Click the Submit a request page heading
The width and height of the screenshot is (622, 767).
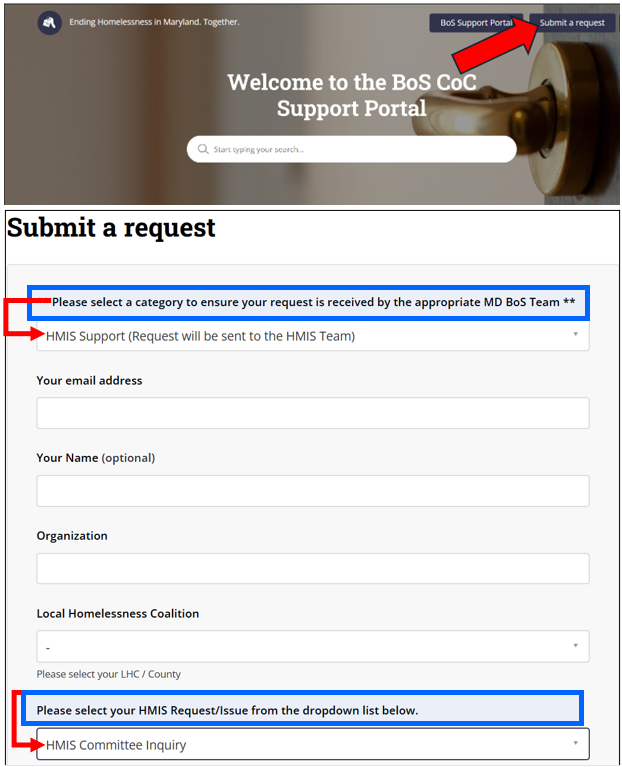pyautogui.click(x=111, y=228)
